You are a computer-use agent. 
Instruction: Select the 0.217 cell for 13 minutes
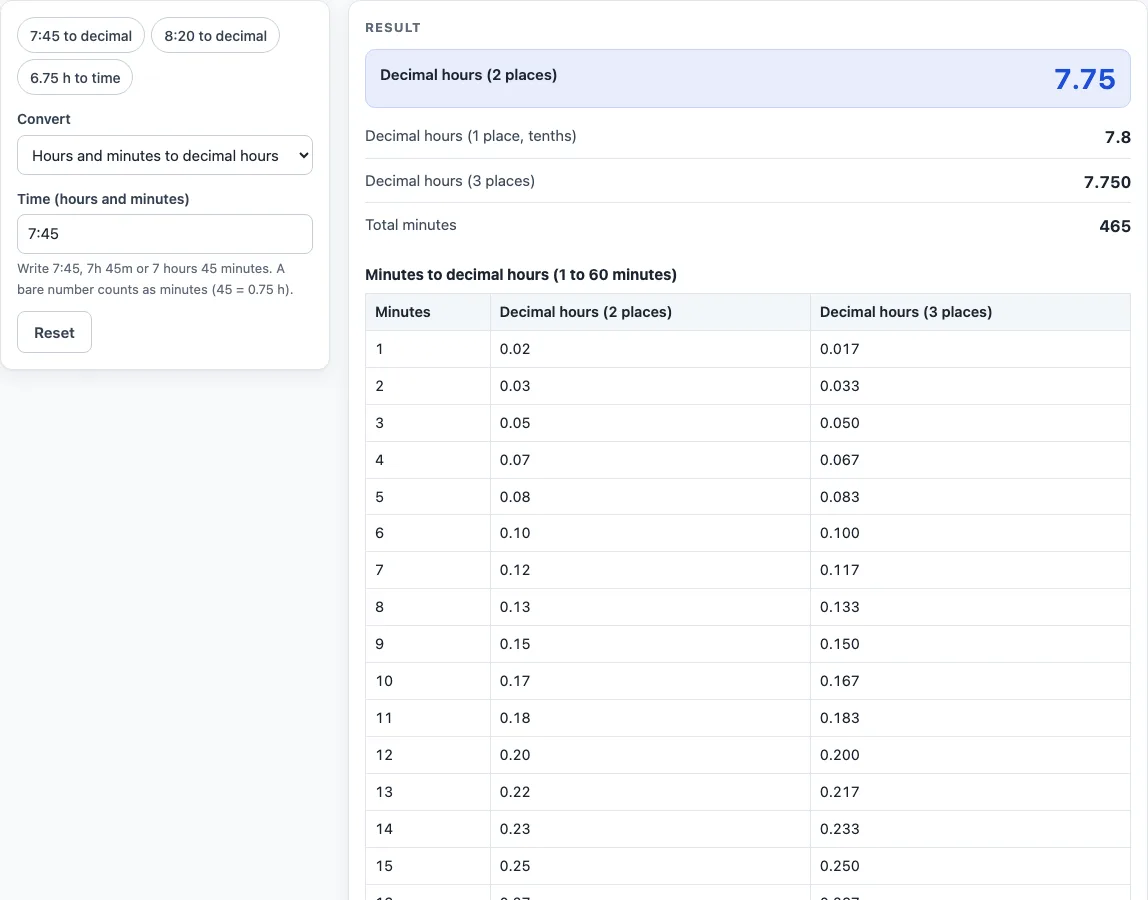click(970, 792)
